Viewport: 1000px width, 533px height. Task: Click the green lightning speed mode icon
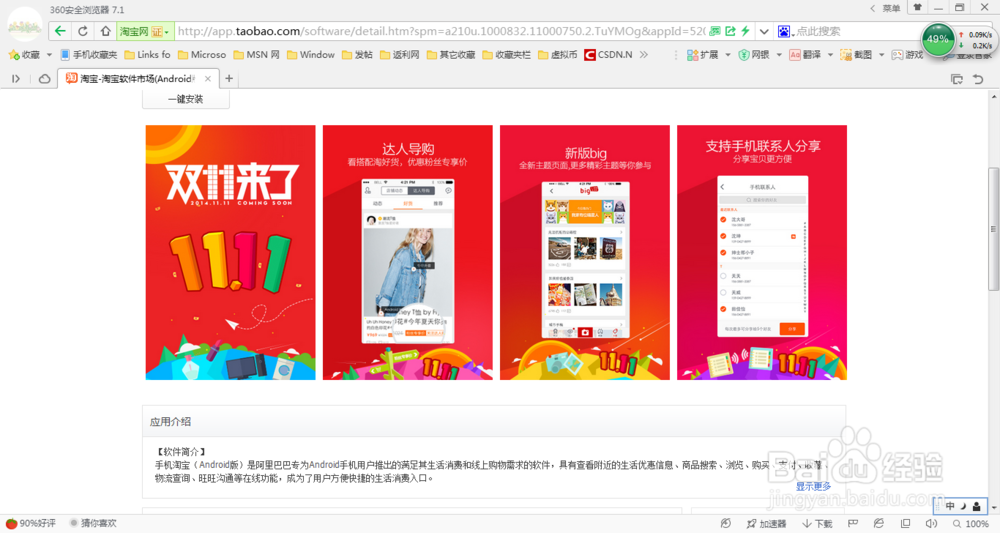click(745, 31)
